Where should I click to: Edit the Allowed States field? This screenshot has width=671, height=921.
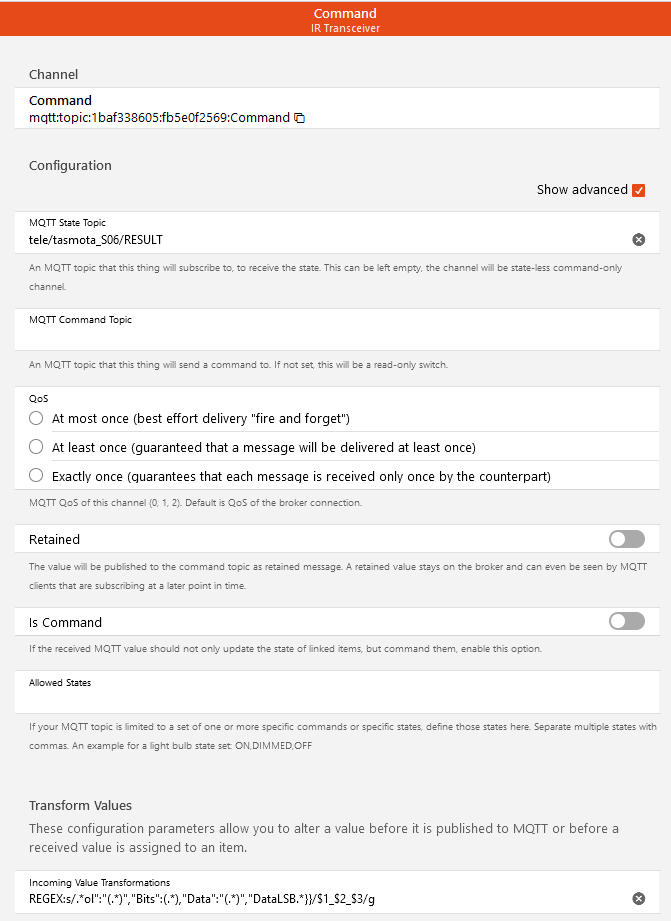(335, 698)
